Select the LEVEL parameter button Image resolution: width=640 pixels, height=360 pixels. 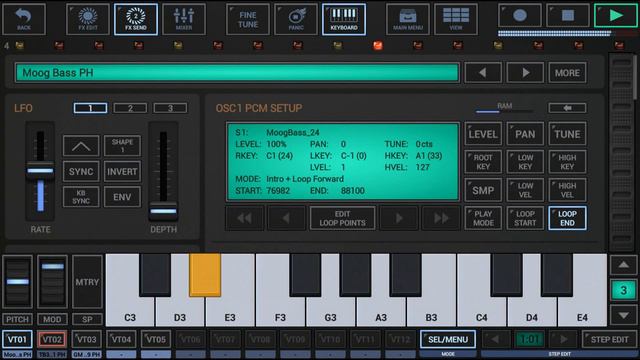(x=483, y=134)
